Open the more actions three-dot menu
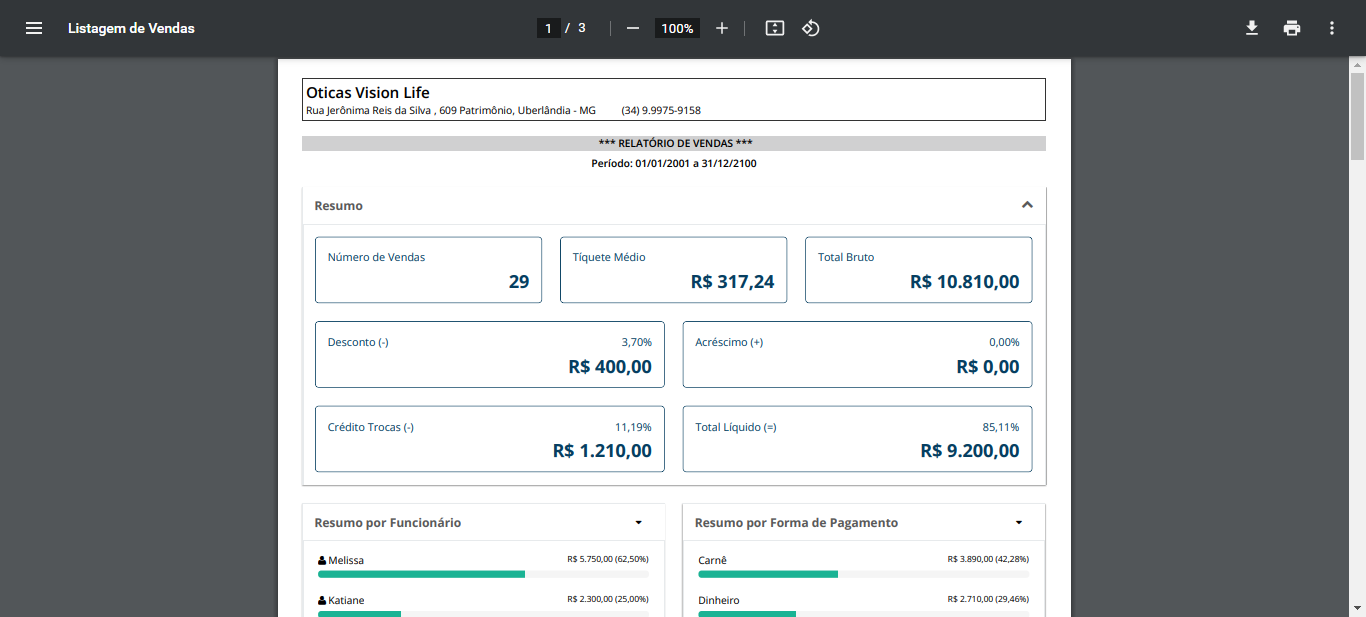This screenshot has width=1366, height=617. pos(1332,28)
